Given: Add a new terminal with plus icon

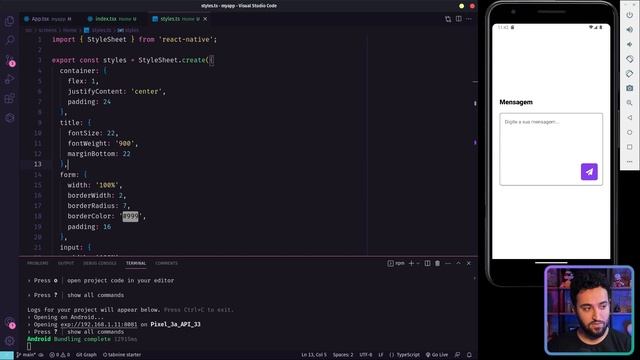Looking at the screenshot, I should click(411, 263).
